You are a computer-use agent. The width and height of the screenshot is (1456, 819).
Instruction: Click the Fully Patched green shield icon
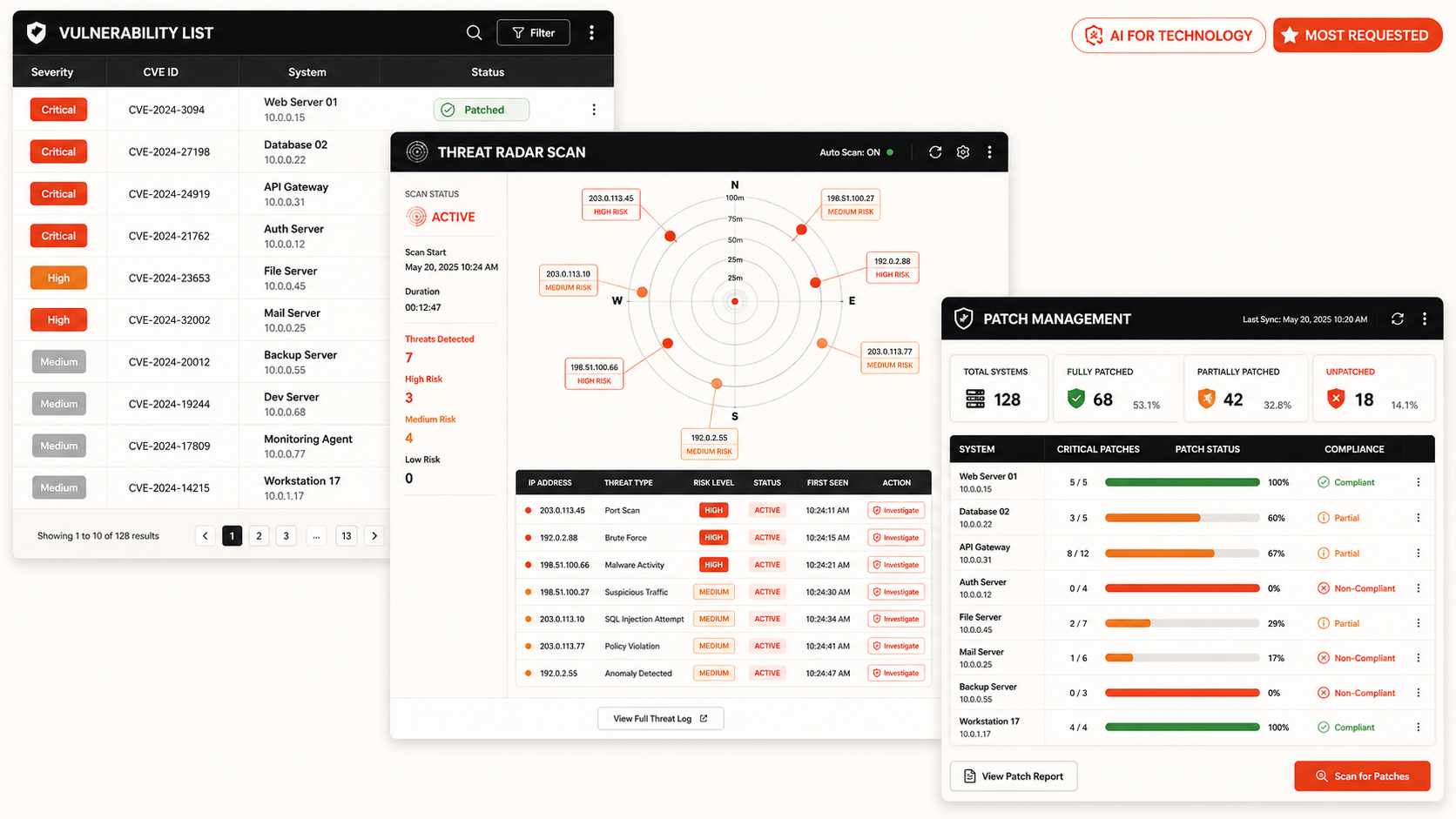pyautogui.click(x=1076, y=399)
